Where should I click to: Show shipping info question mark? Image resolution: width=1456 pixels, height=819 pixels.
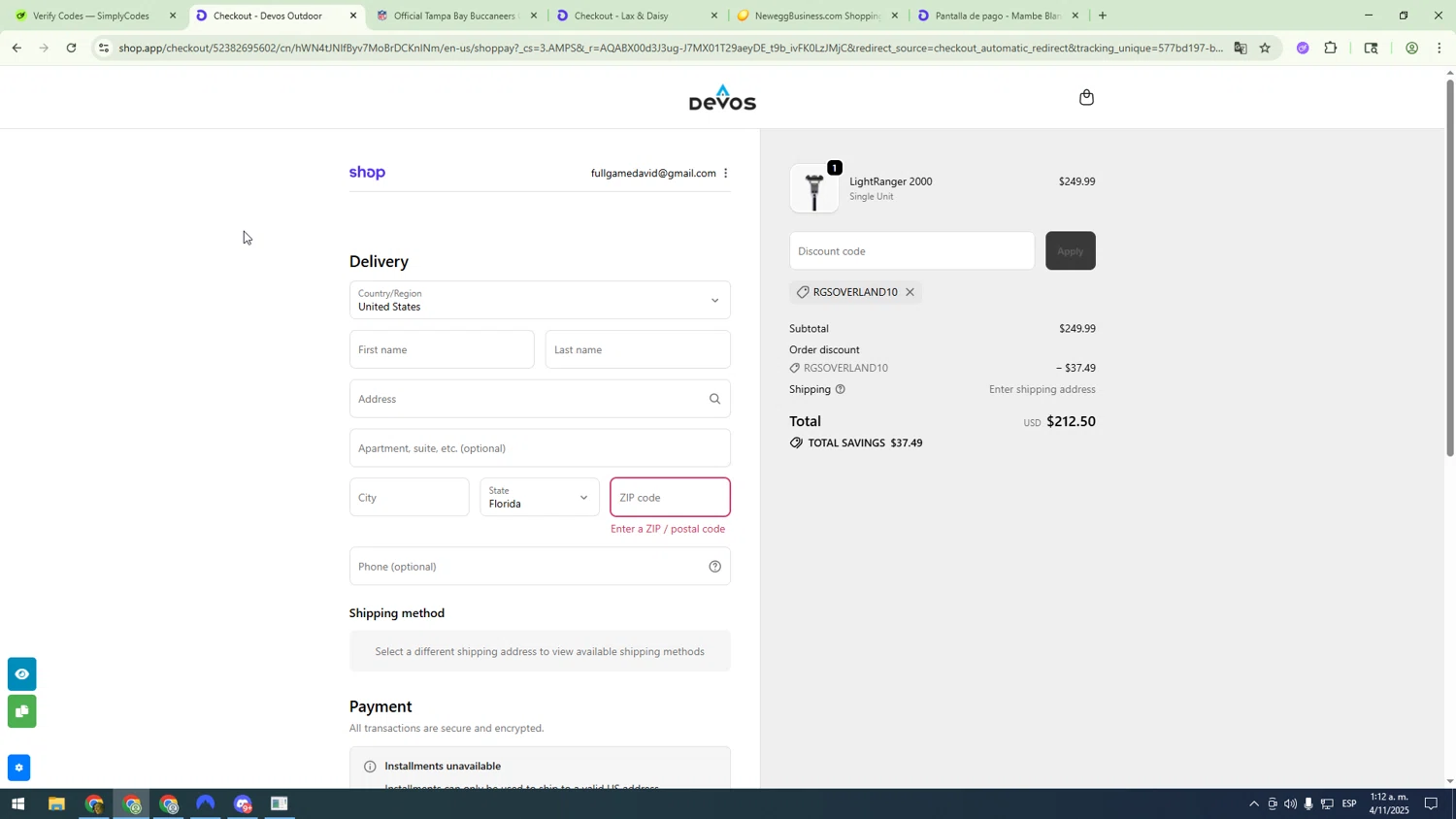(x=840, y=389)
